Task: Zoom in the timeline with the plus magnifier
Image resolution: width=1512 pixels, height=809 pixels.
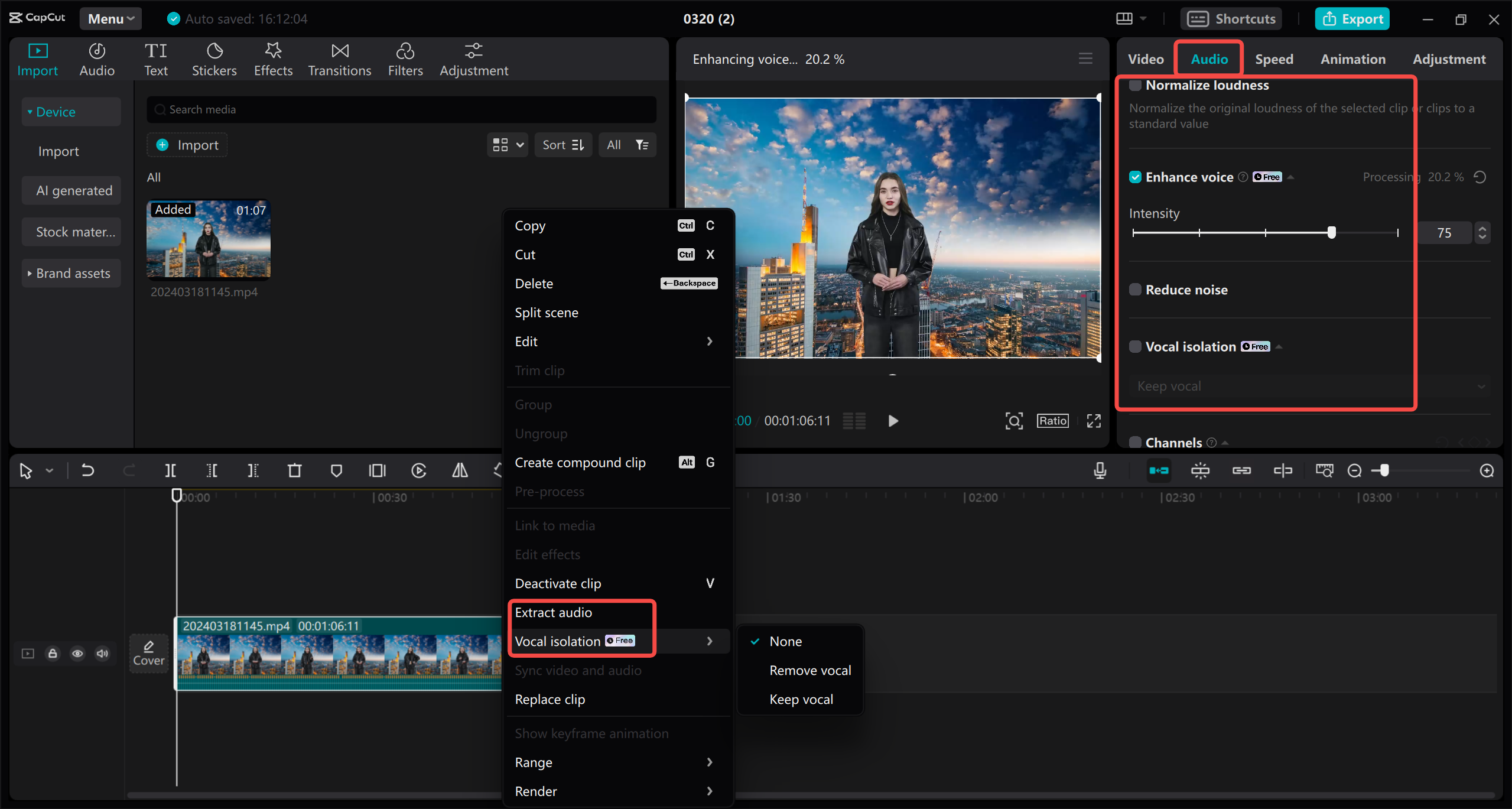Action: [1487, 470]
